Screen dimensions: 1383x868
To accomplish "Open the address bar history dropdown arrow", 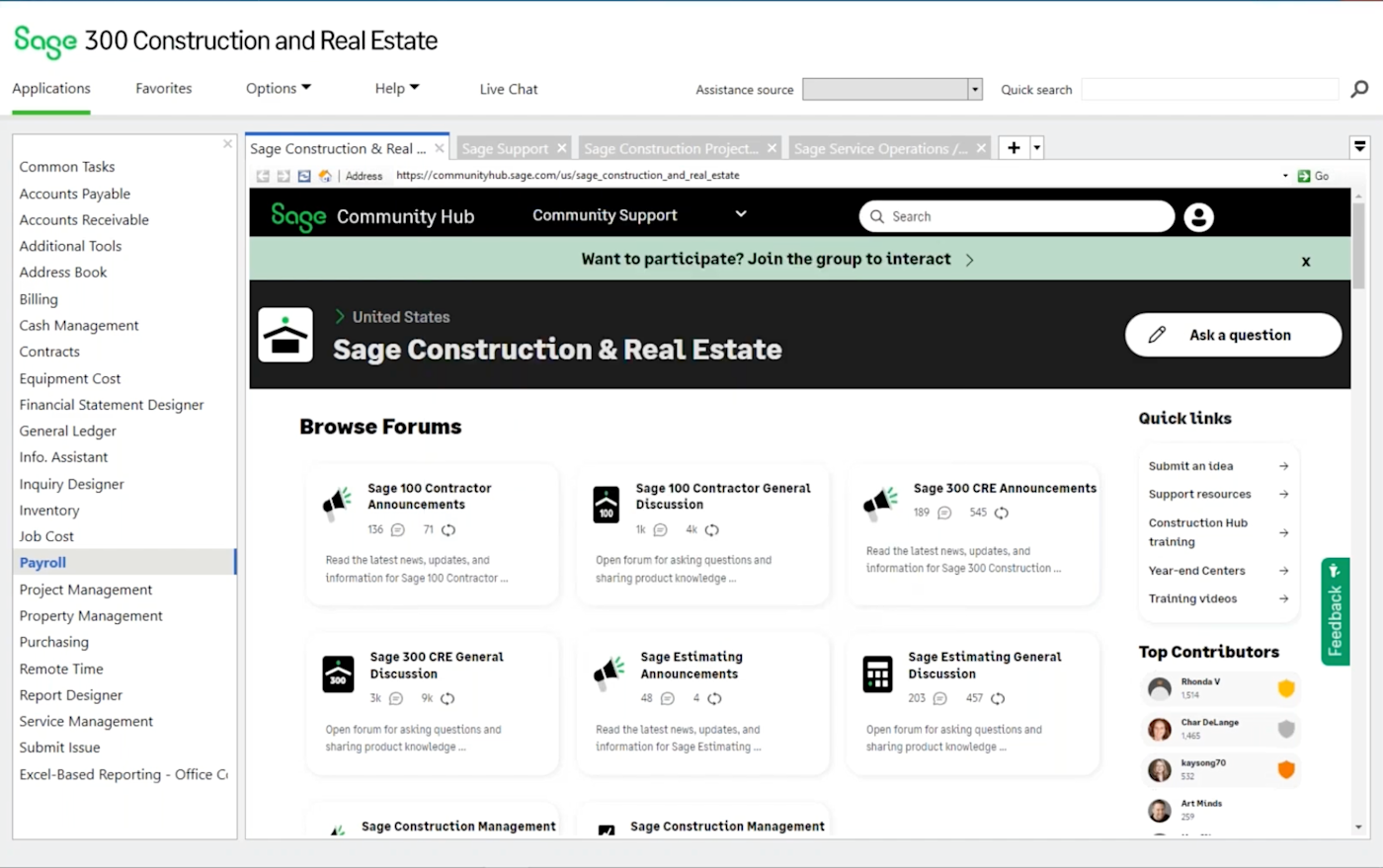I will point(1285,176).
